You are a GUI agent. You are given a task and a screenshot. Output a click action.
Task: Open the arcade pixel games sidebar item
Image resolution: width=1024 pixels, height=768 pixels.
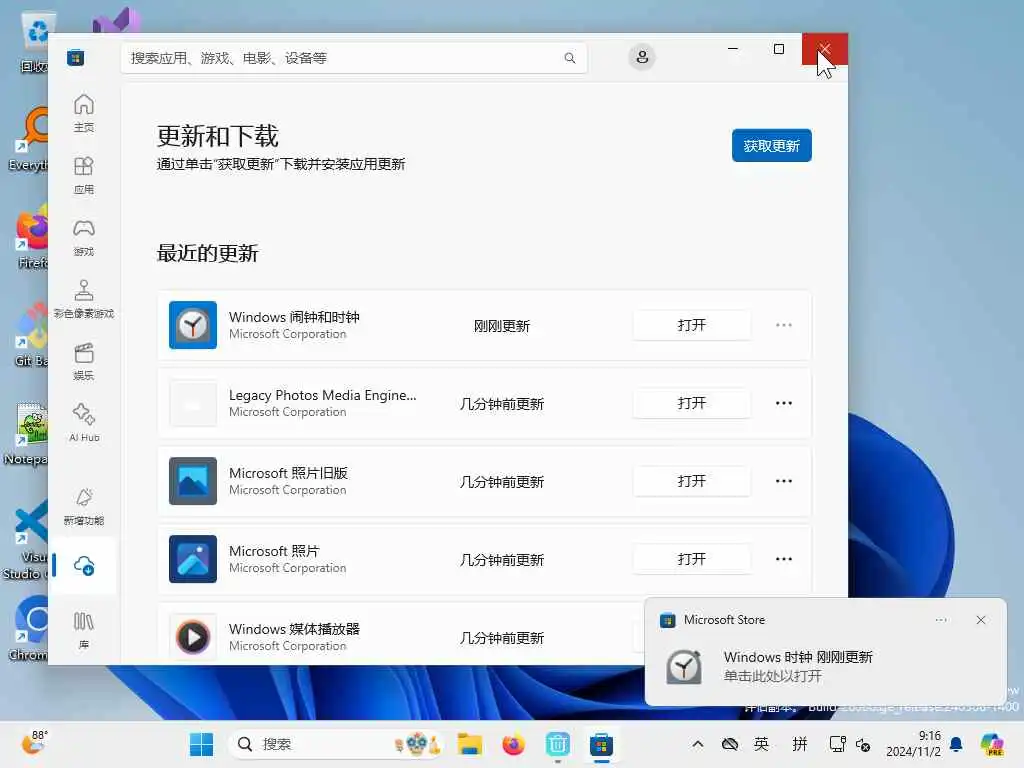click(x=84, y=300)
